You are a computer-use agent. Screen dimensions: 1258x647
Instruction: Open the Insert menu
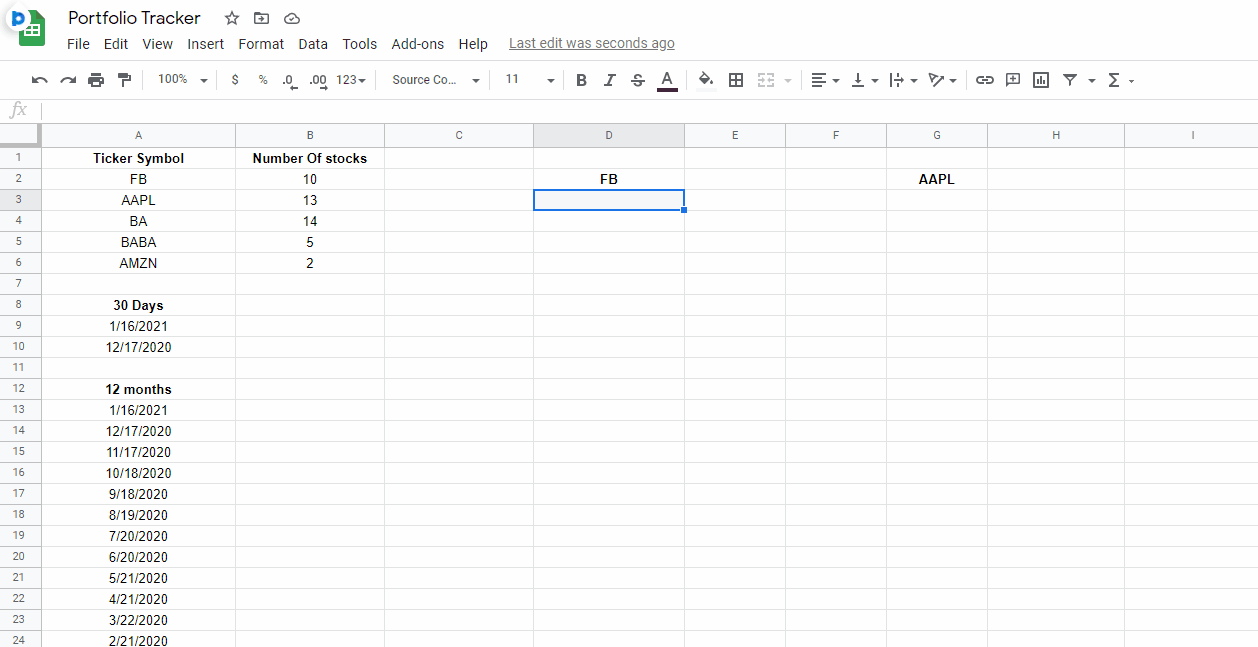[206, 44]
